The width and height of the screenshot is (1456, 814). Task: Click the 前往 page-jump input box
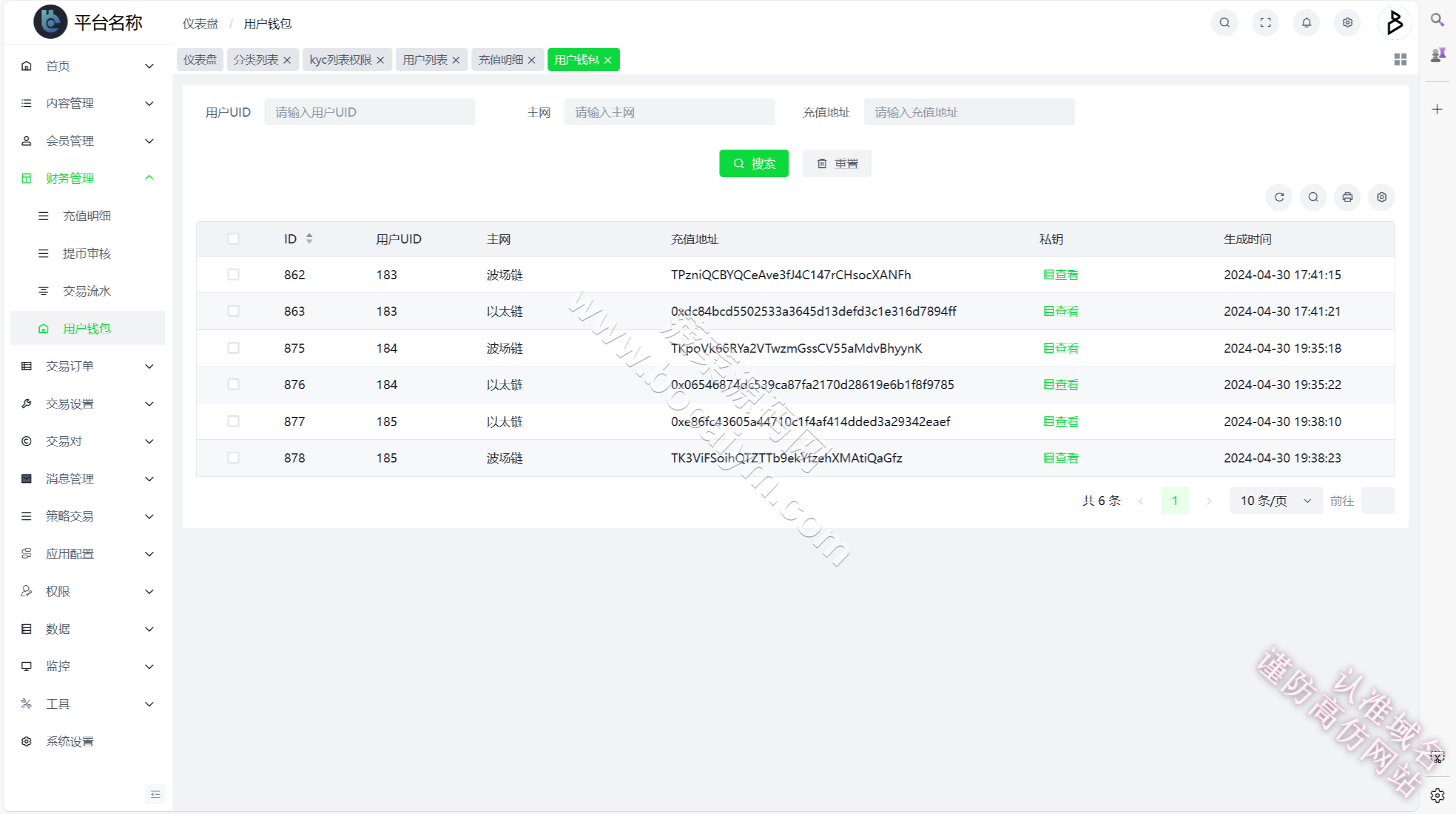[1378, 501]
